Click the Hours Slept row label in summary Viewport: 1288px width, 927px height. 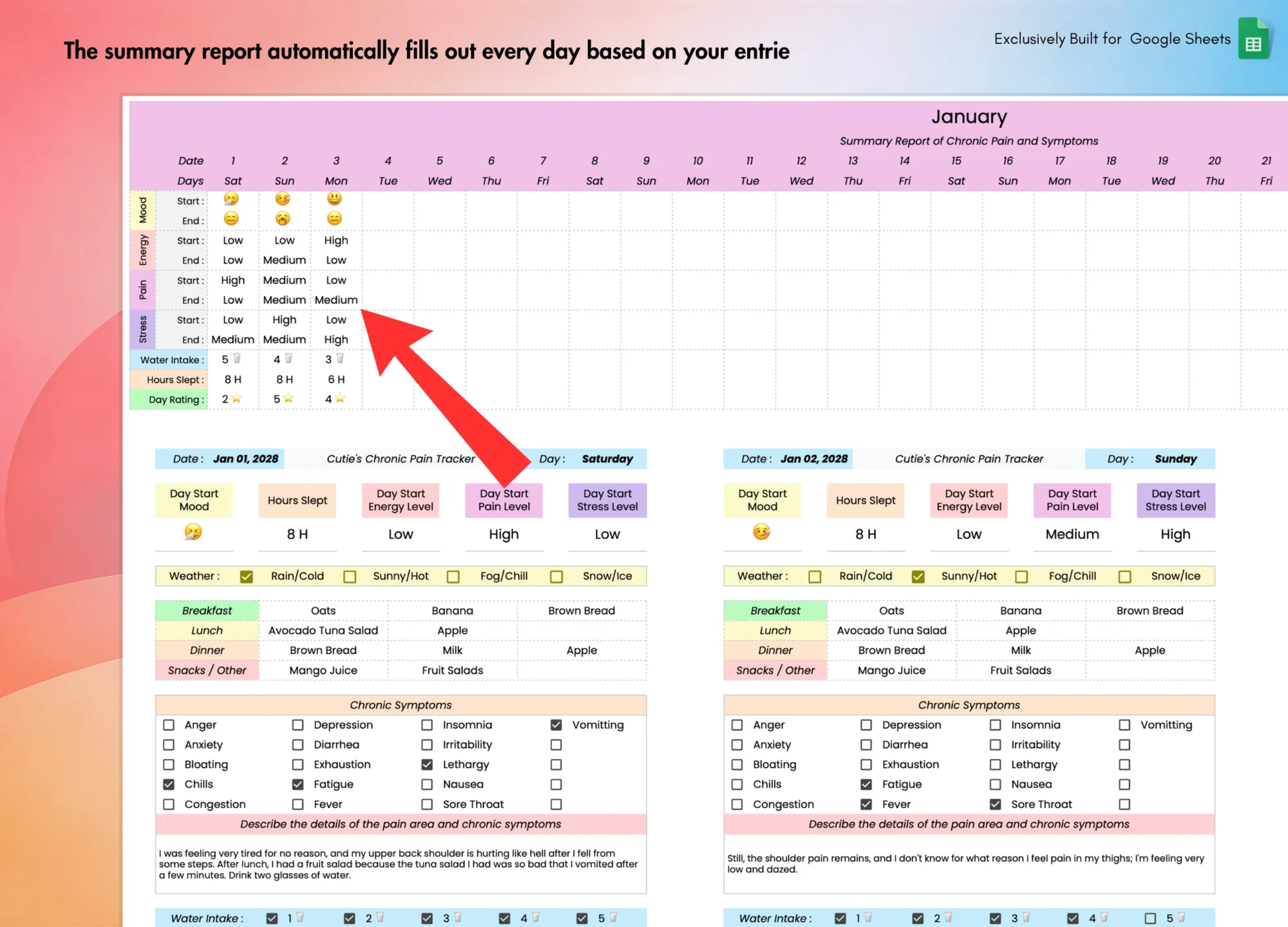point(169,380)
